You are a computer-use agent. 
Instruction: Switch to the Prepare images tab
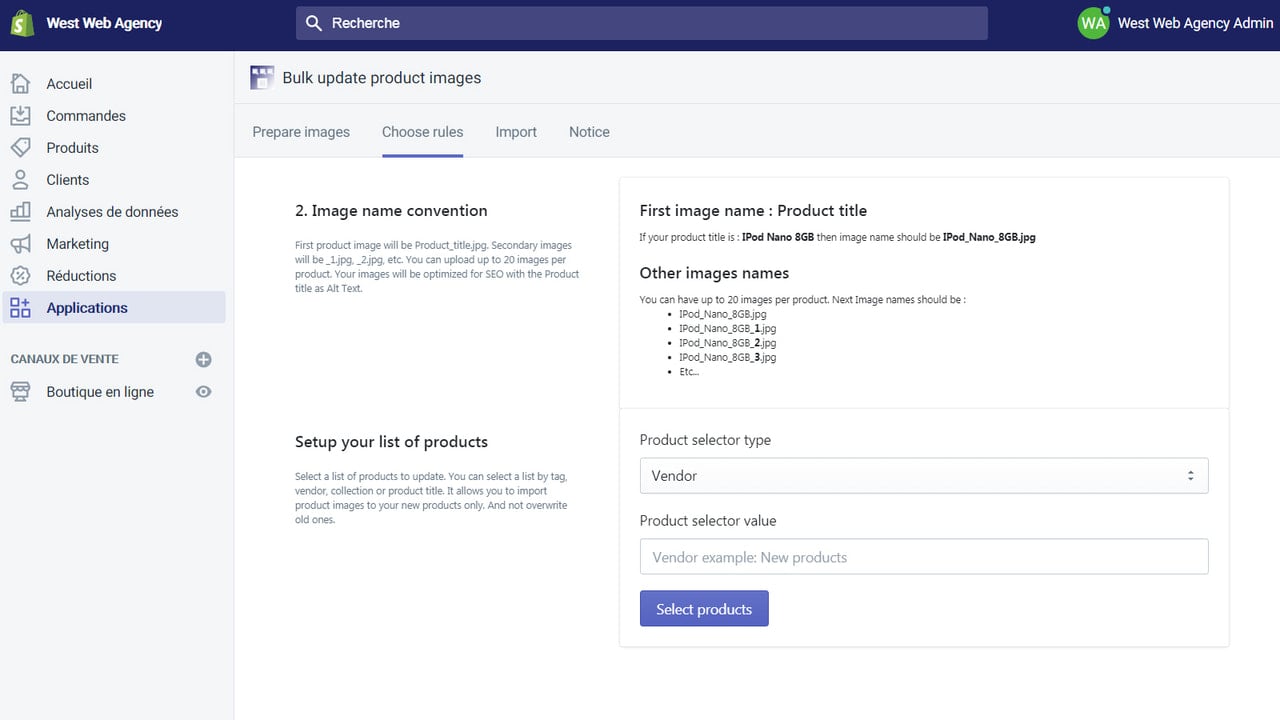click(301, 132)
